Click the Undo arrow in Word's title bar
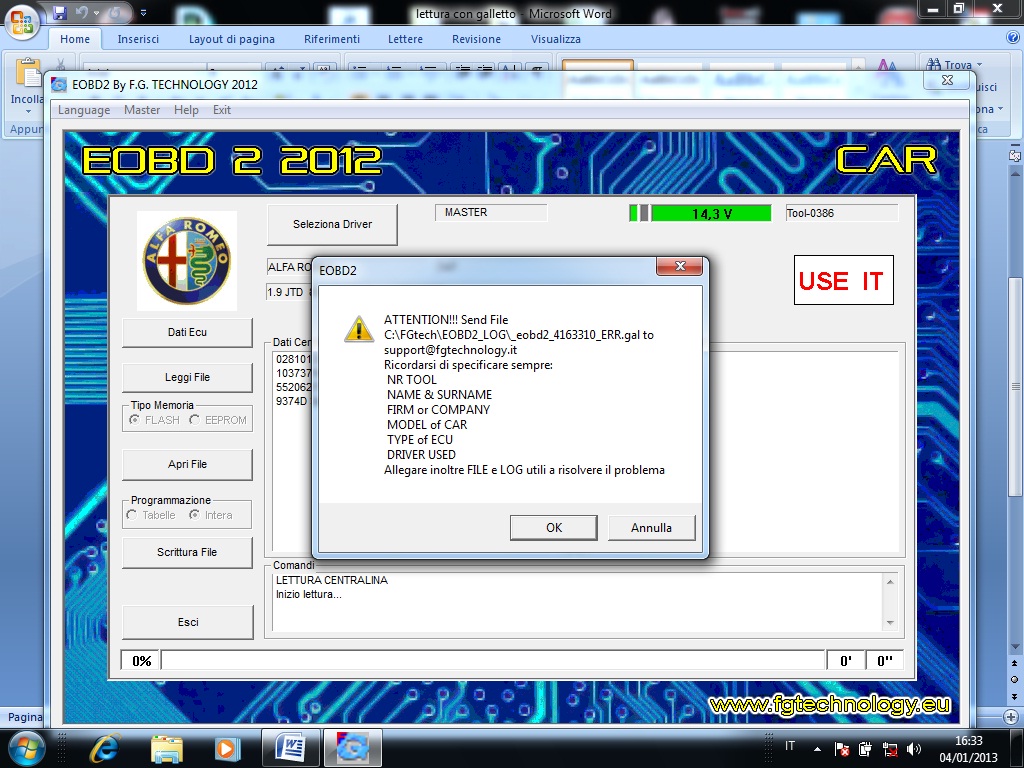This screenshot has width=1024, height=768. click(x=82, y=12)
